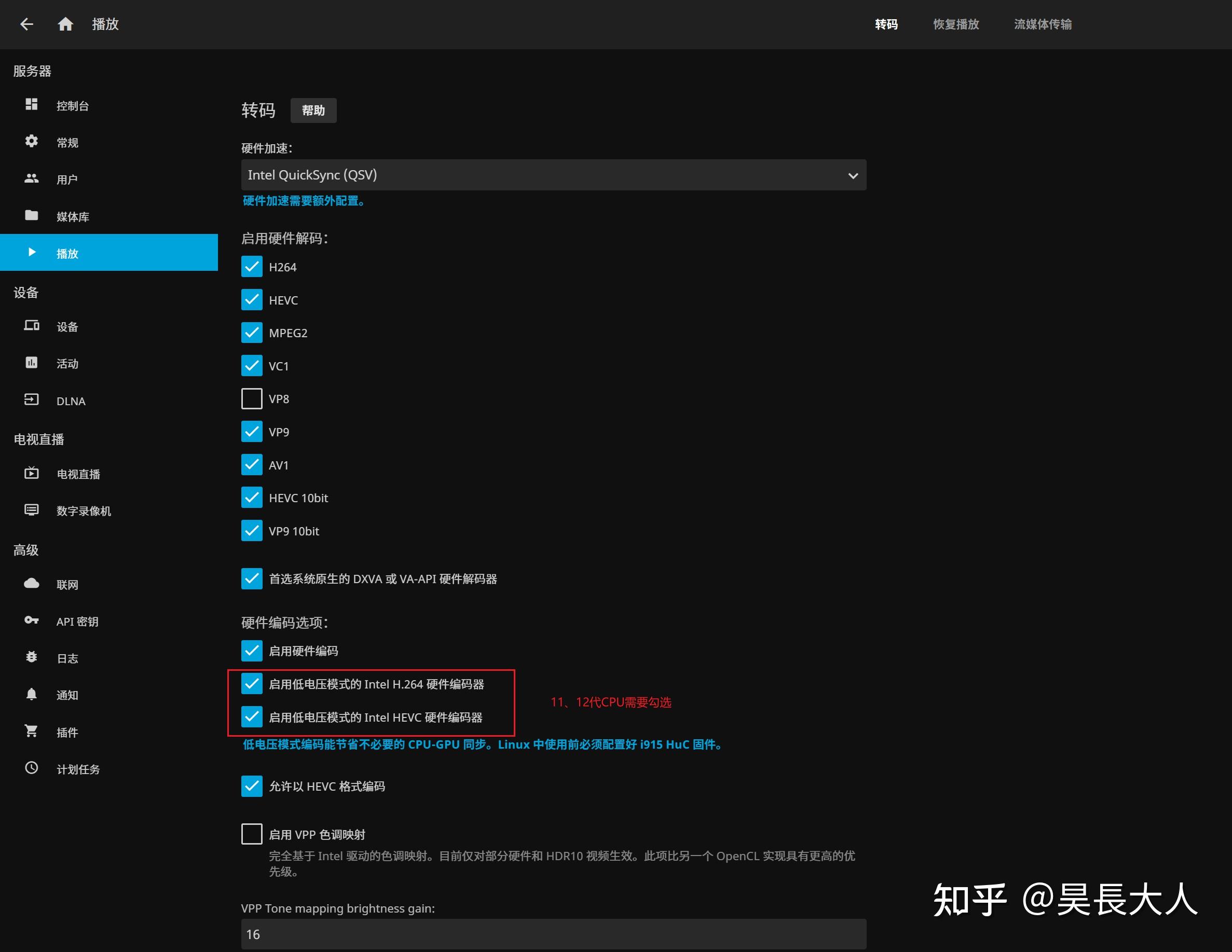Navigate home using the house icon

click(x=64, y=24)
